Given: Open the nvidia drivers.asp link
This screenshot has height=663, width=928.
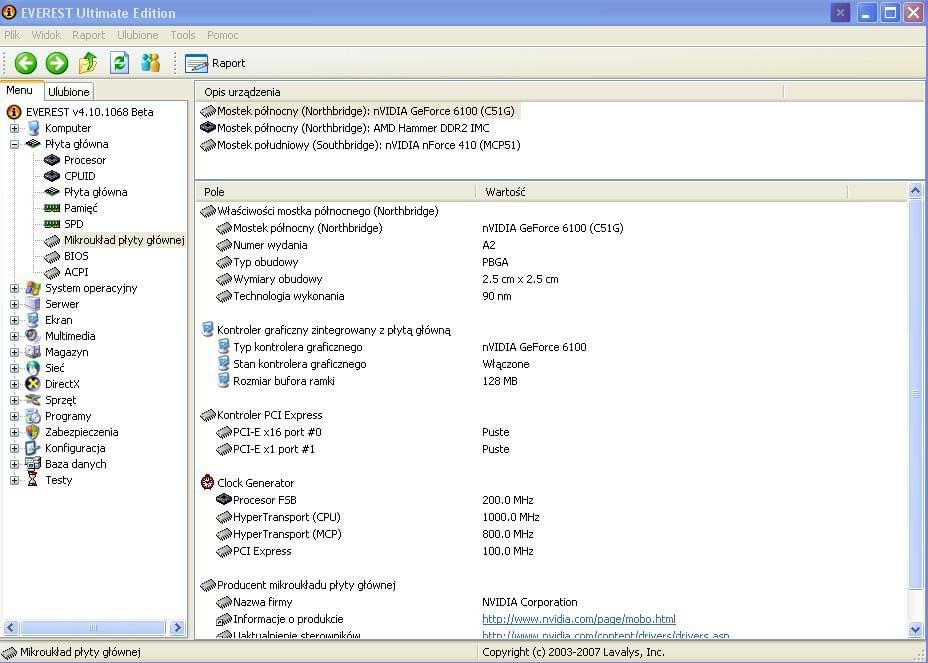Looking at the screenshot, I should pyautogui.click(x=605, y=635).
